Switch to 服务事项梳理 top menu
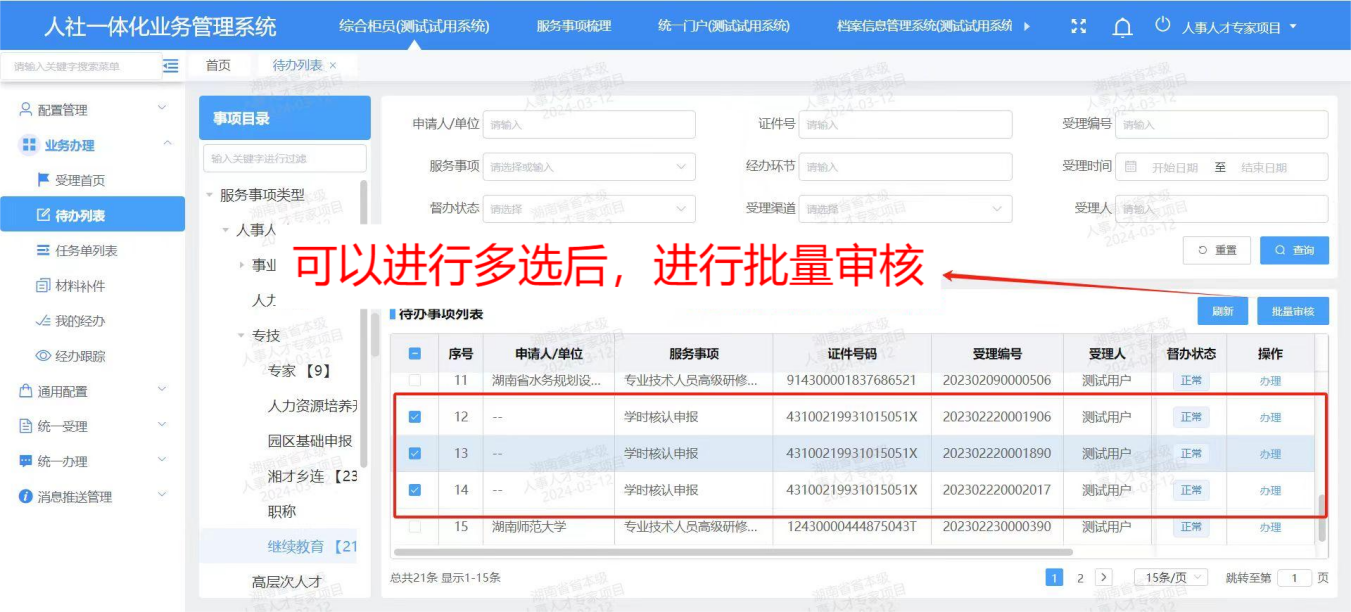This screenshot has width=1351, height=612. click(573, 26)
